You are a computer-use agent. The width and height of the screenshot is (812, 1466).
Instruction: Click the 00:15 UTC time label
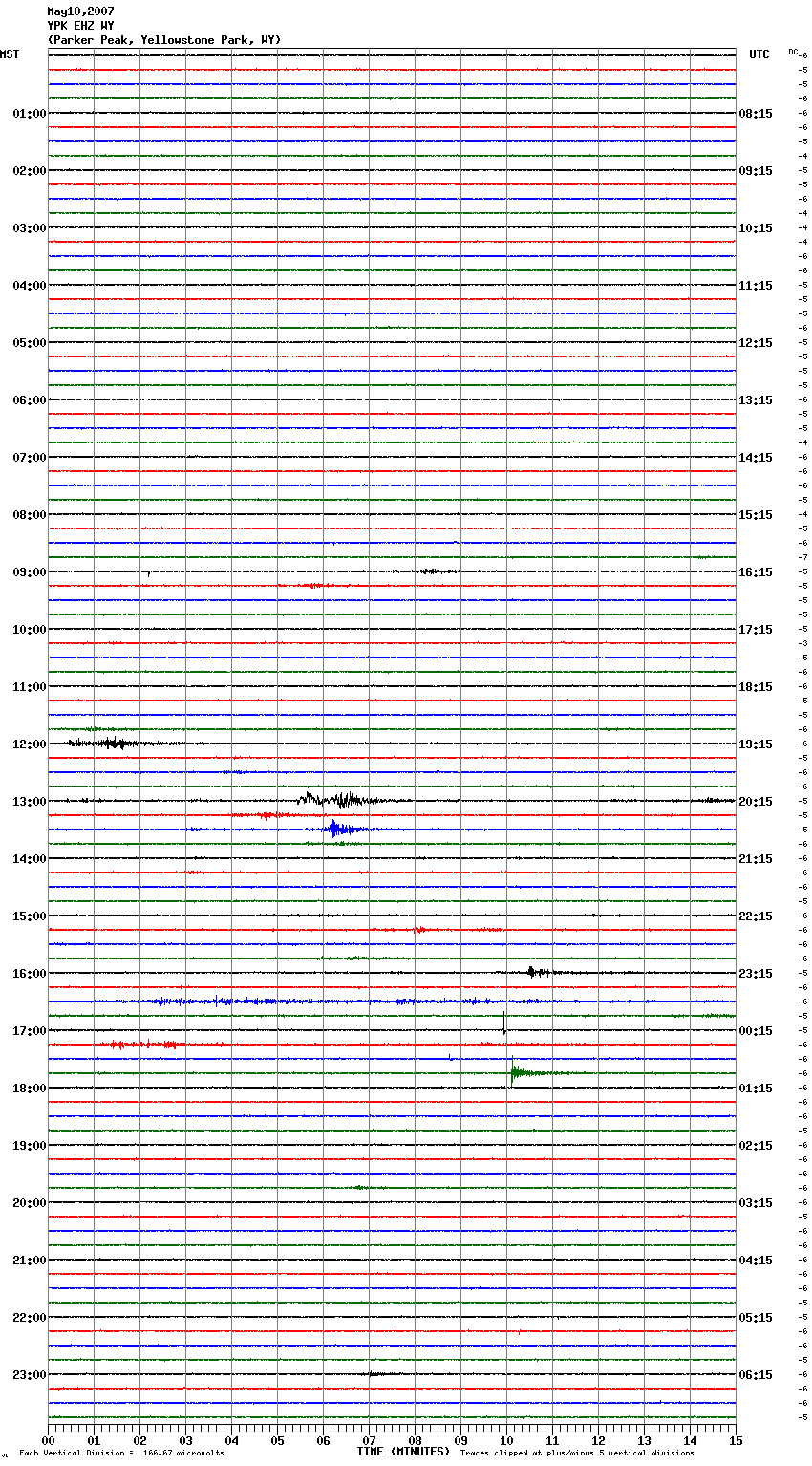[x=756, y=1031]
